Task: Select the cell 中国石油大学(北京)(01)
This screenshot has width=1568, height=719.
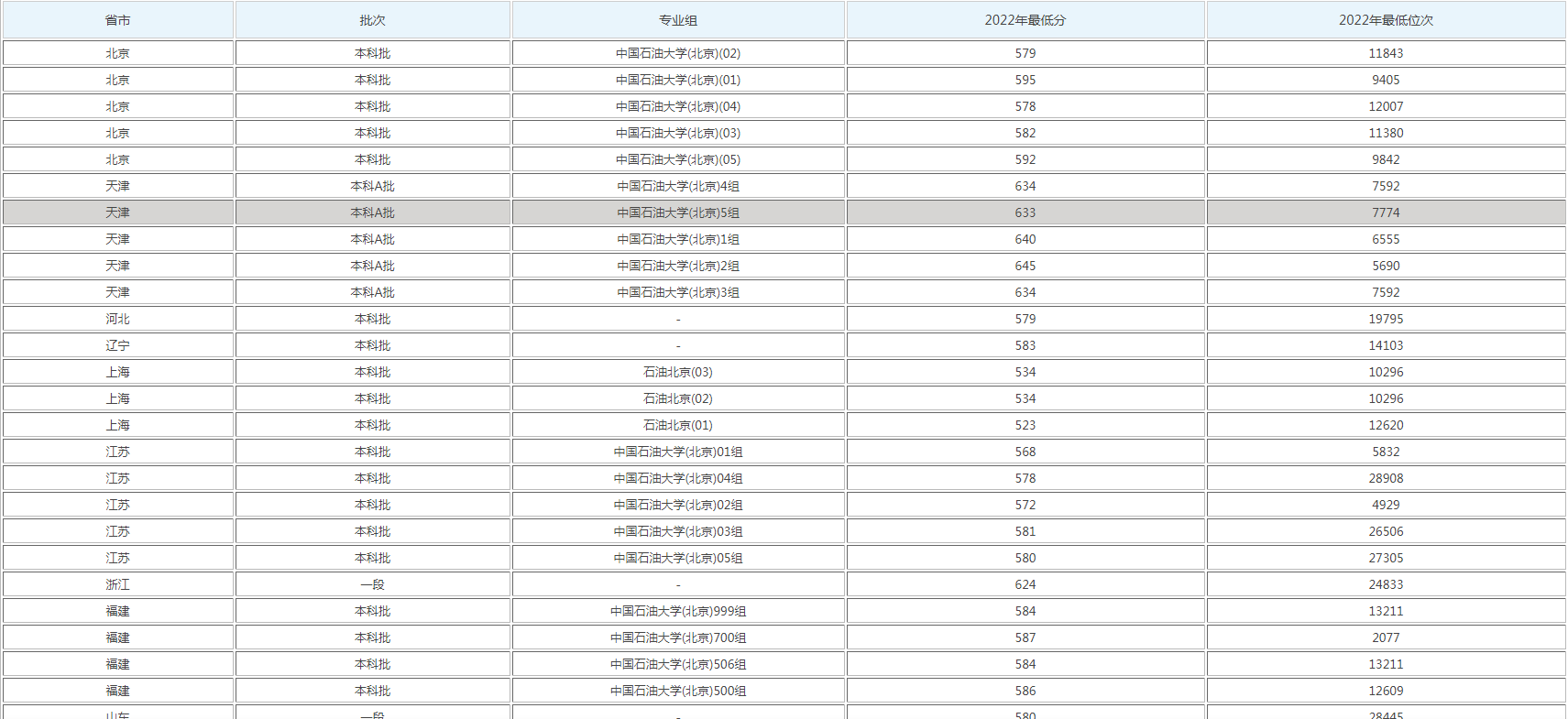Action: coord(678,80)
